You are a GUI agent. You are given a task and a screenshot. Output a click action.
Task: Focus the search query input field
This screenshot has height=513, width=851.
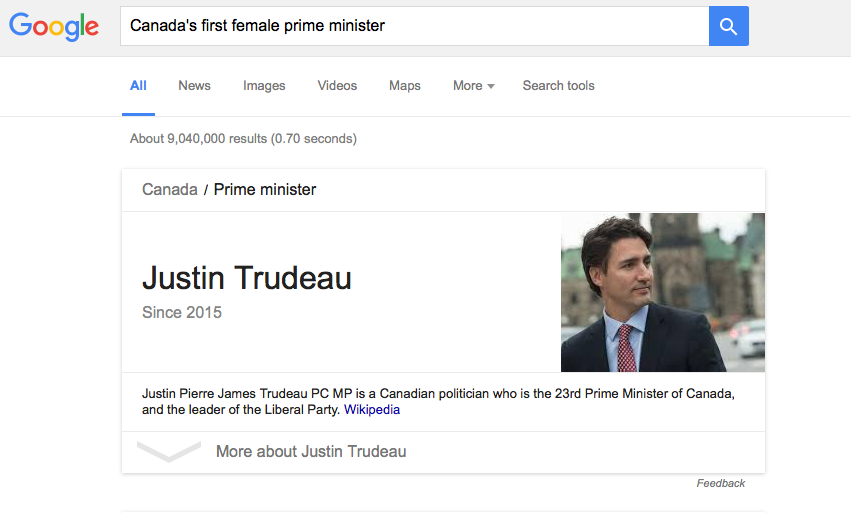coord(415,26)
